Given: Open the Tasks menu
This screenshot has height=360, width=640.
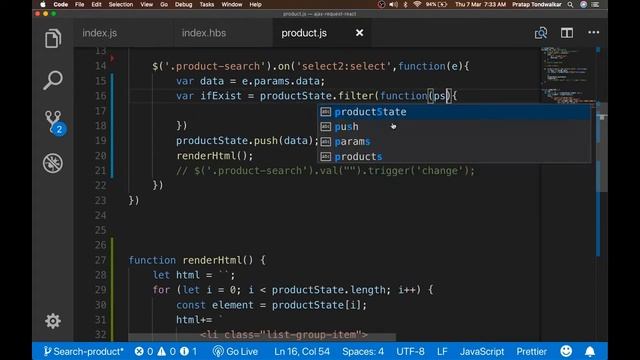Looking at the screenshot, I should [x=207, y=4].
